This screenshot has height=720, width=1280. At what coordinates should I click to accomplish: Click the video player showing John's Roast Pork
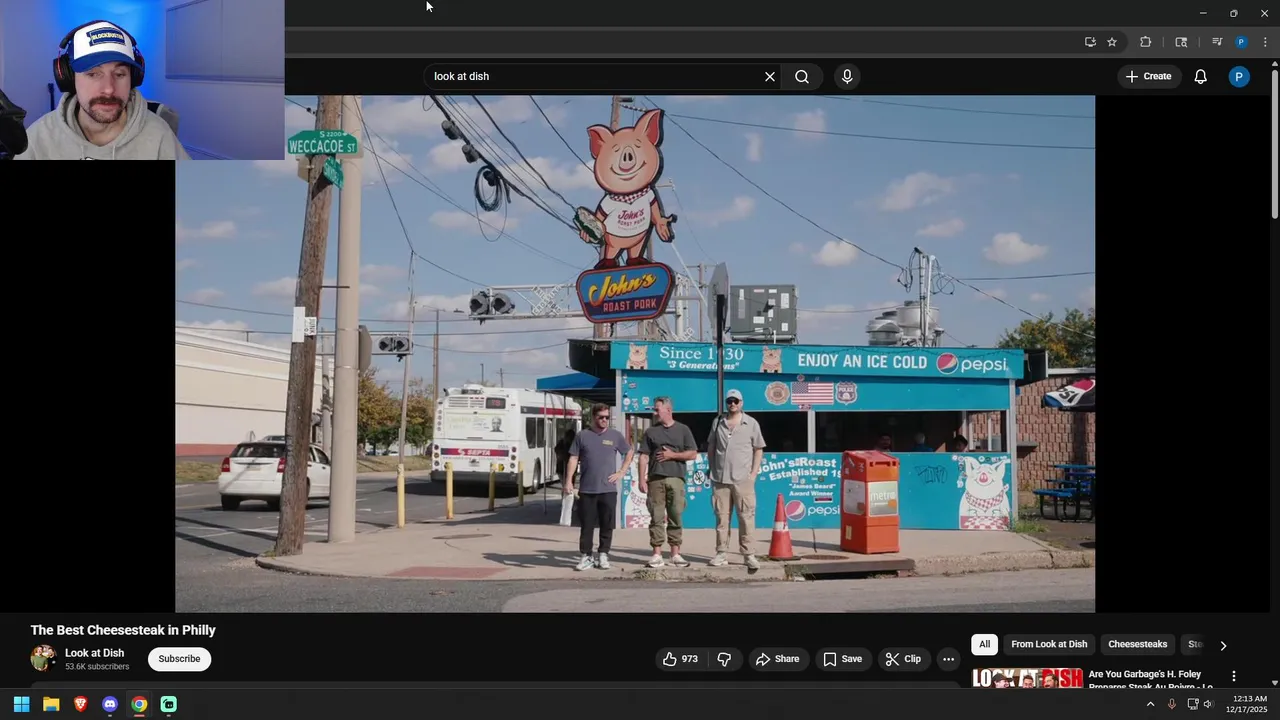[x=635, y=354]
